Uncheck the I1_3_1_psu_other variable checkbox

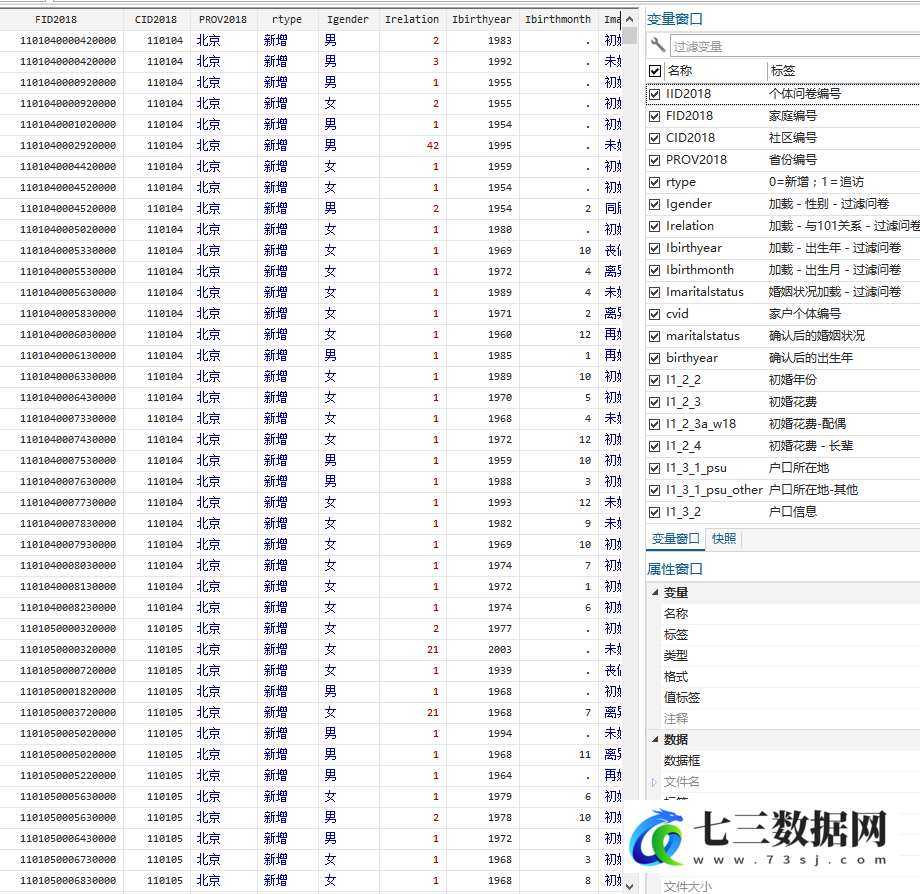tap(655, 490)
